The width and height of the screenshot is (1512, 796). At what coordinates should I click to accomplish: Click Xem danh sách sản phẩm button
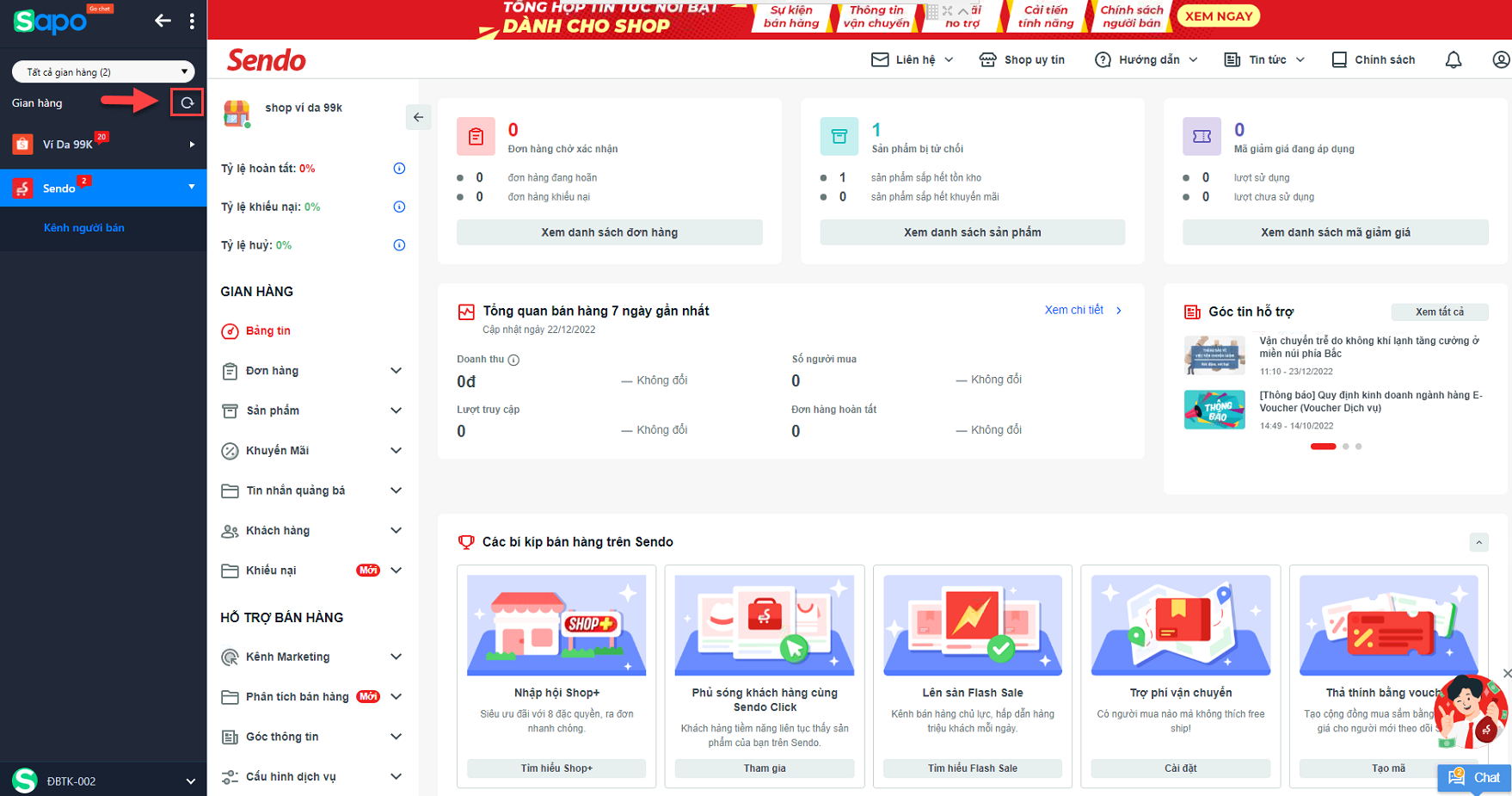pos(972,232)
